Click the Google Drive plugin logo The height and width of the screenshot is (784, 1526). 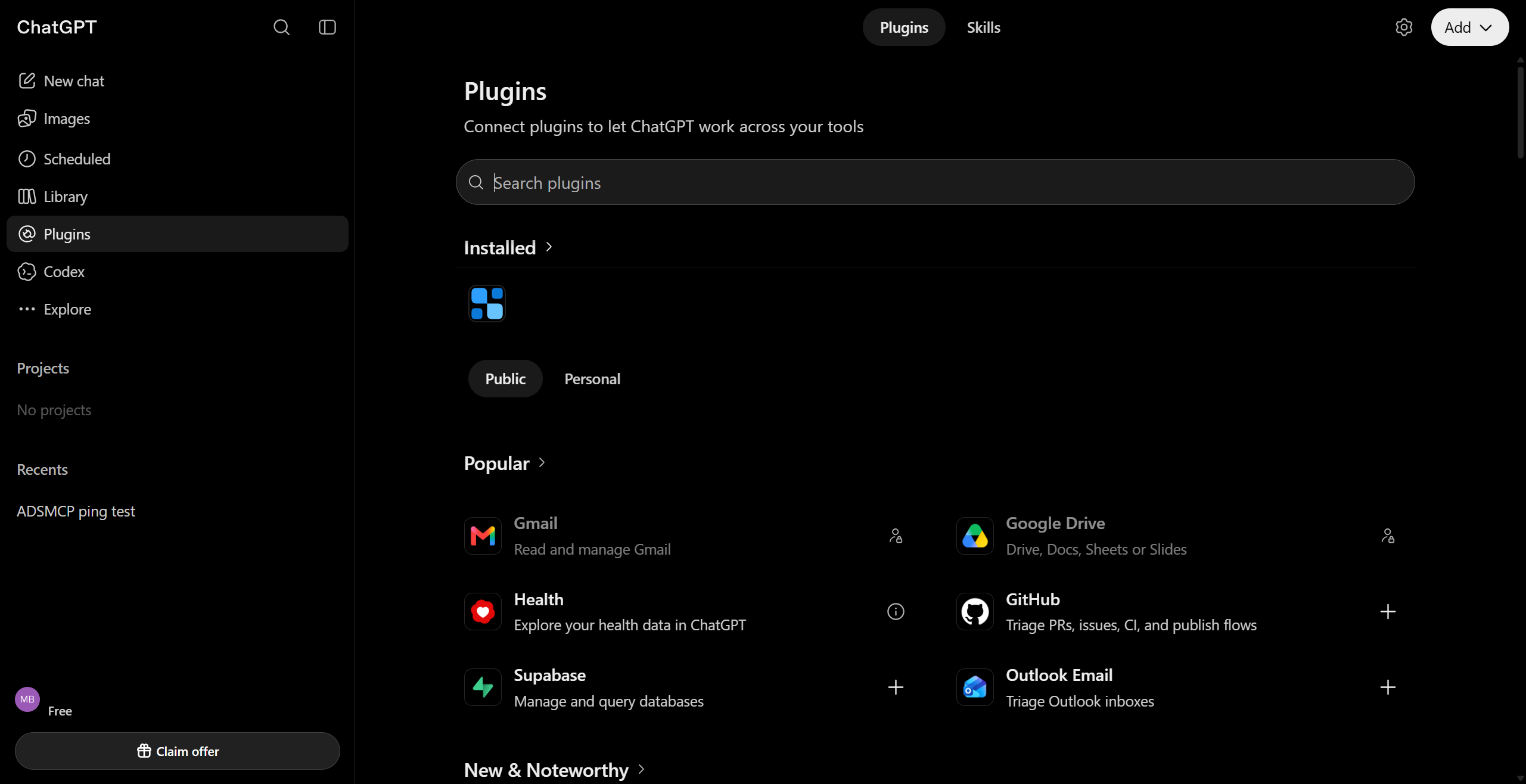pyautogui.click(x=975, y=536)
